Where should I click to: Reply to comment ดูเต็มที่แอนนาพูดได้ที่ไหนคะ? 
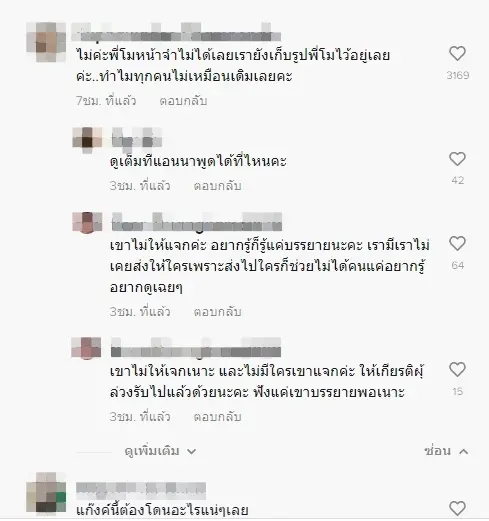pyautogui.click(x=217, y=186)
